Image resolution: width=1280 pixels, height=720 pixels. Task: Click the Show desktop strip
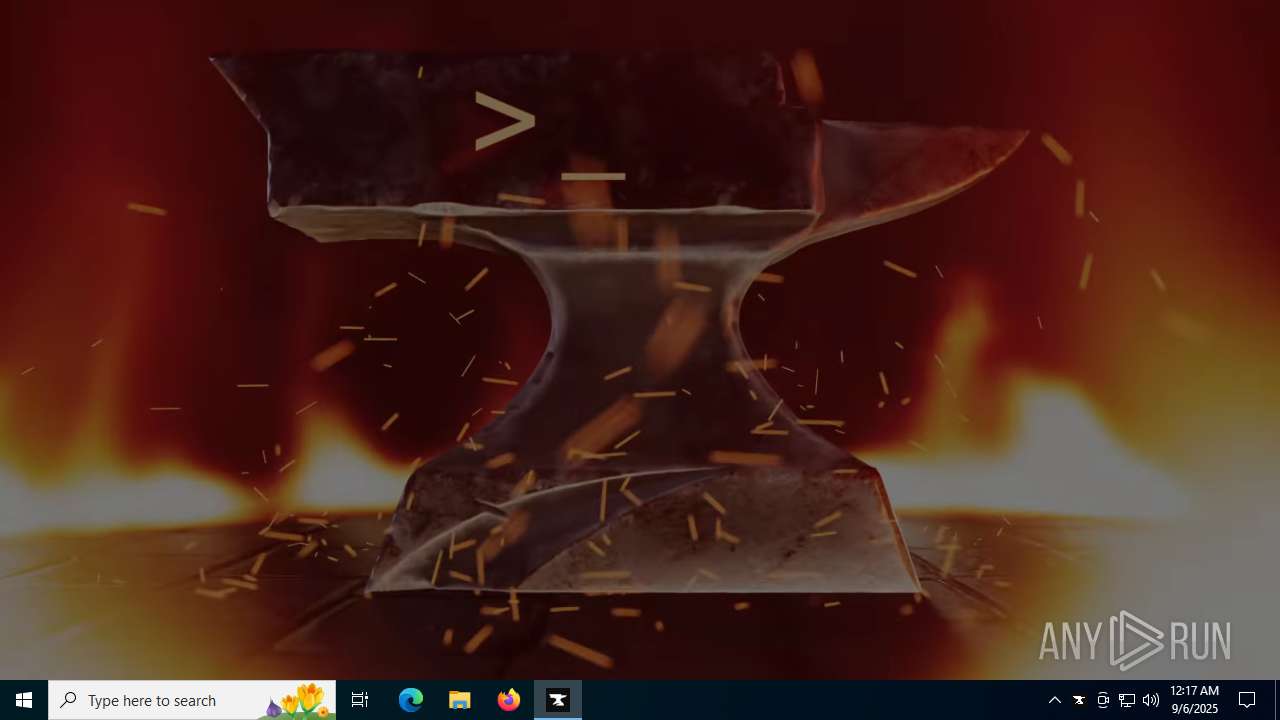[x=1277, y=700]
